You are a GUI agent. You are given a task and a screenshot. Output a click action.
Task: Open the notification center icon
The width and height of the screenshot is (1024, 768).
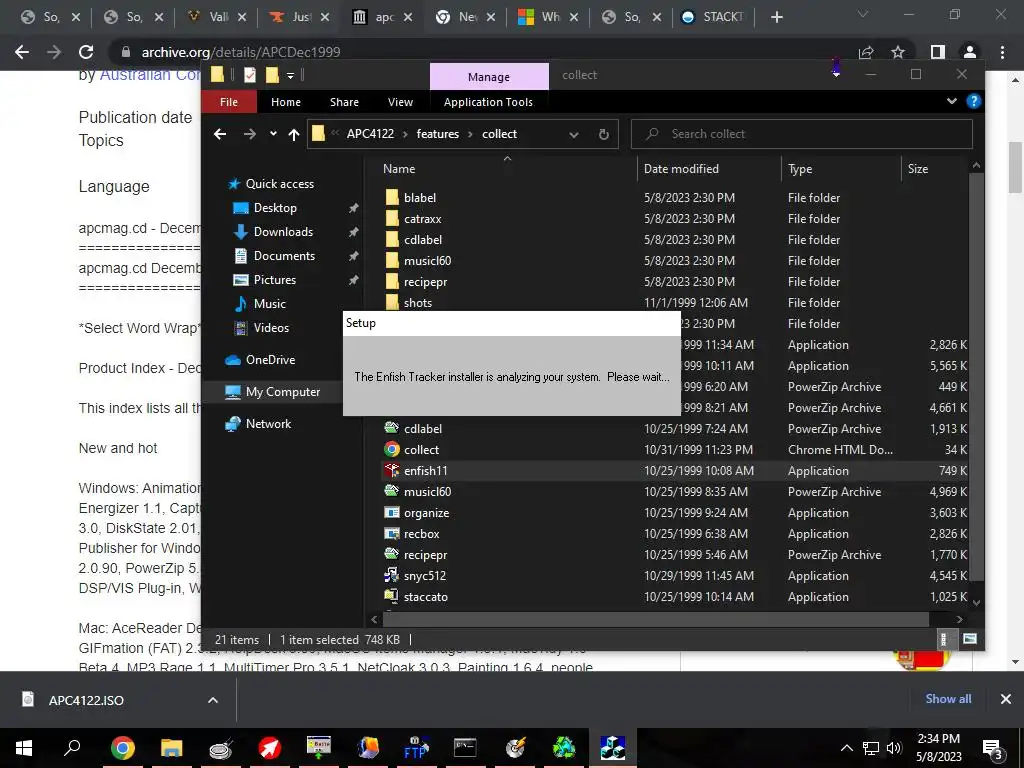[x=993, y=748]
